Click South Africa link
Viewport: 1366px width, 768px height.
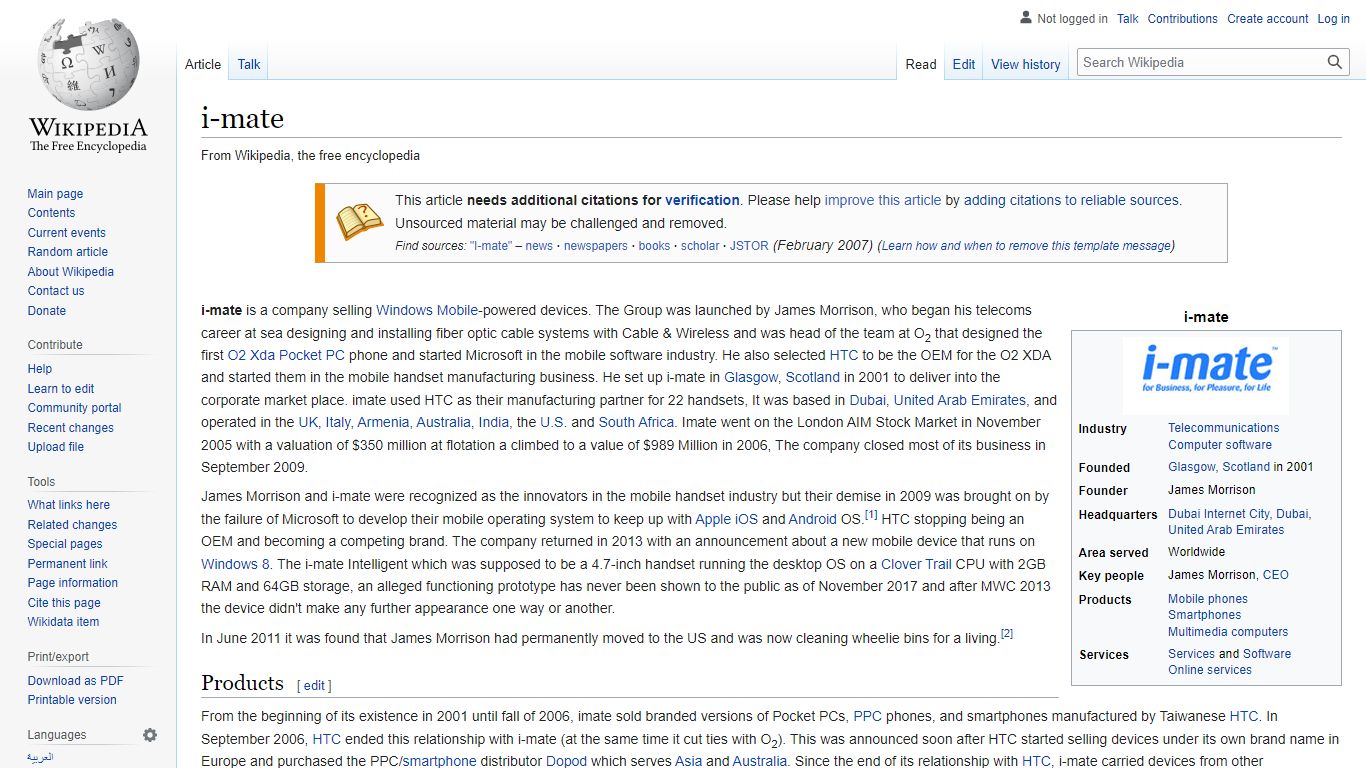(636, 422)
